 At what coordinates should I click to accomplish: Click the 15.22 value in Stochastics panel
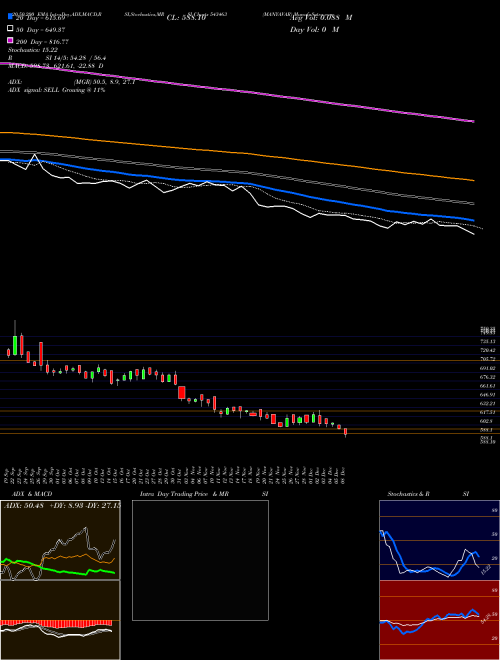(485, 570)
